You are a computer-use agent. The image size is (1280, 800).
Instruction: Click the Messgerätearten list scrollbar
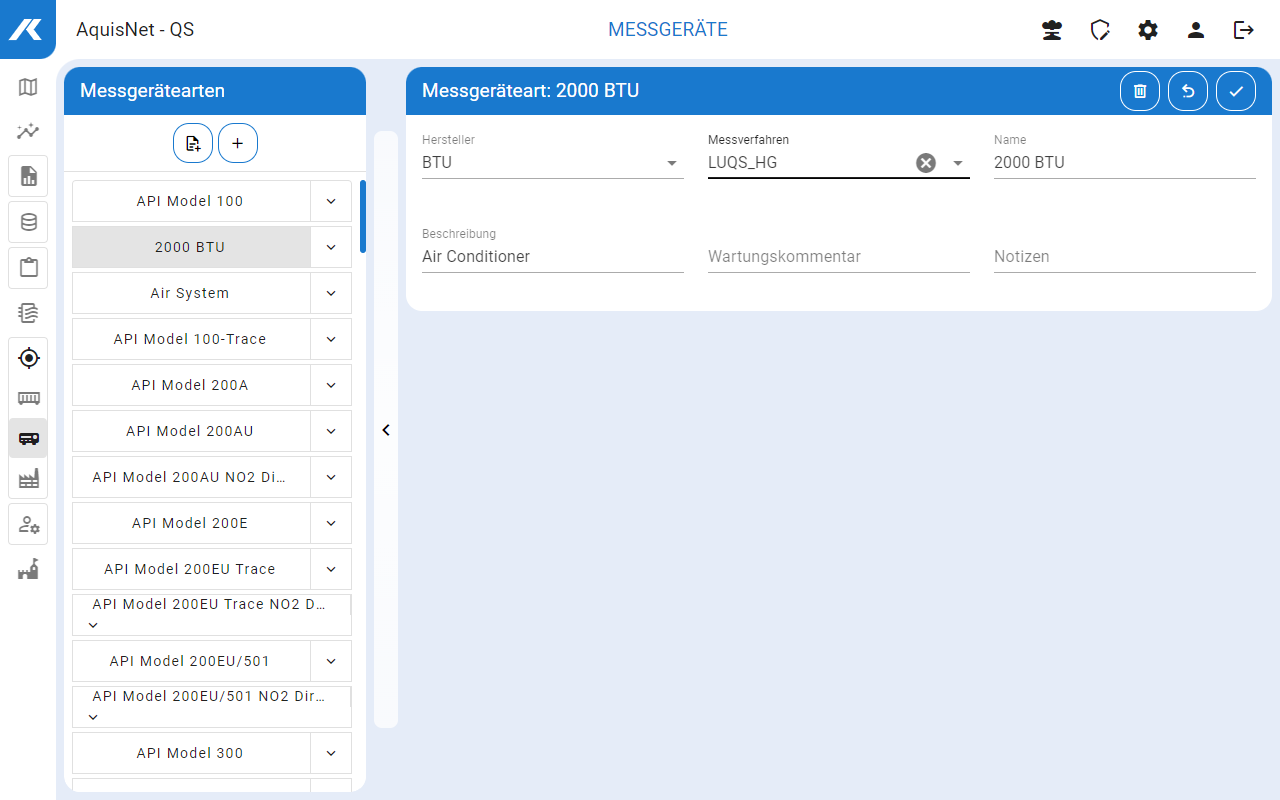pyautogui.click(x=363, y=216)
